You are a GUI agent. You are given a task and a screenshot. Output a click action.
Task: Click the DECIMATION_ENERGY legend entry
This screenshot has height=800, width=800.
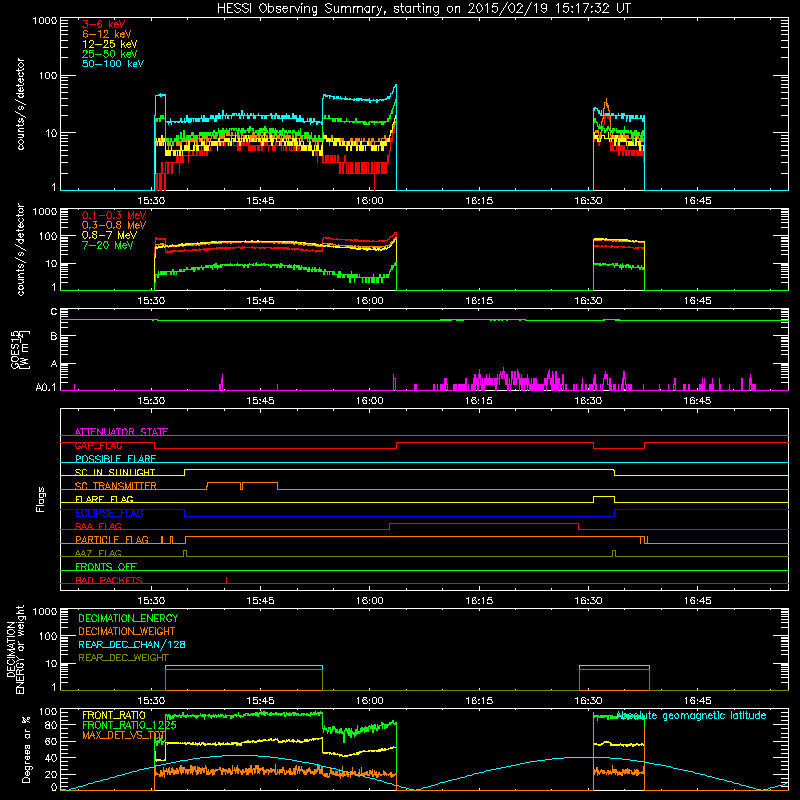128,618
